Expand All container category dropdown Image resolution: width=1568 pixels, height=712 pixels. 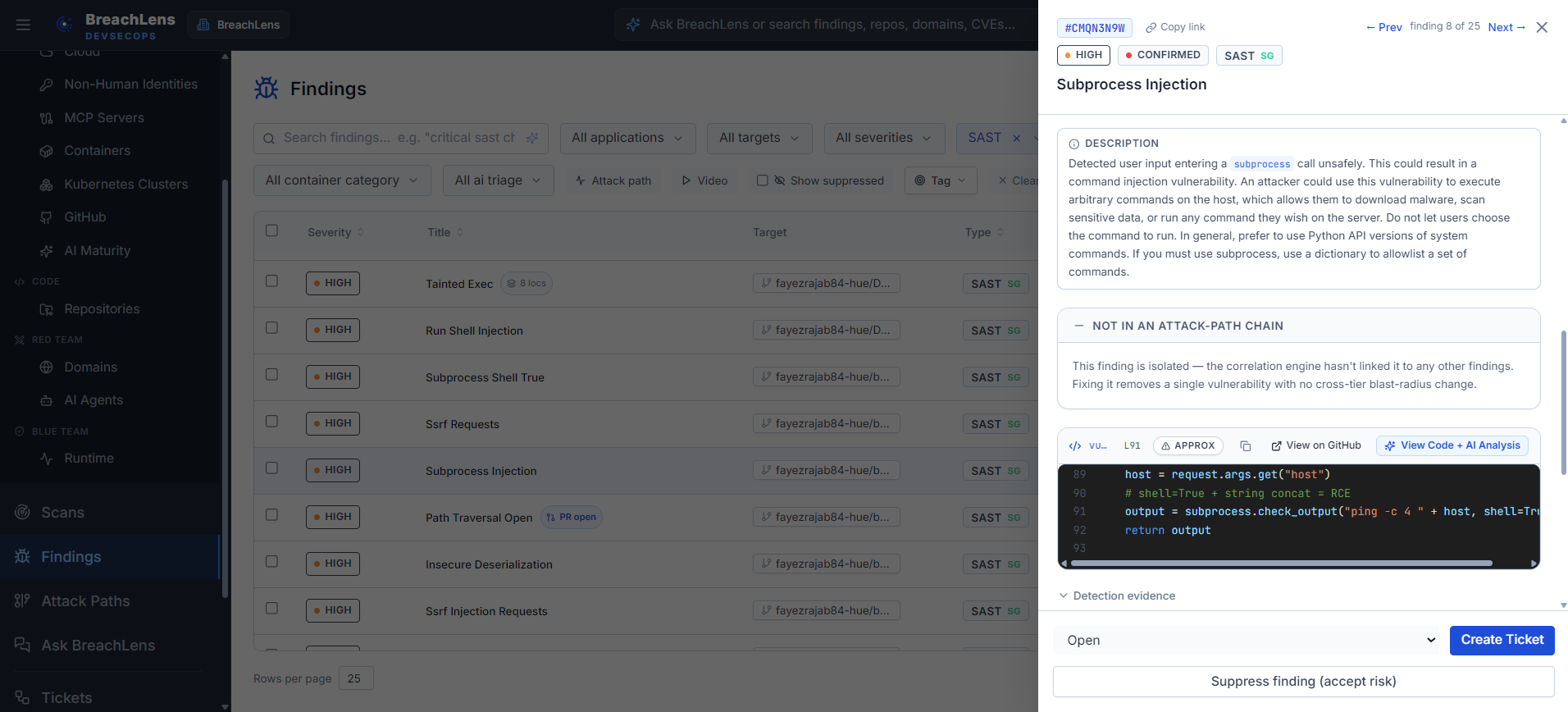coord(342,180)
